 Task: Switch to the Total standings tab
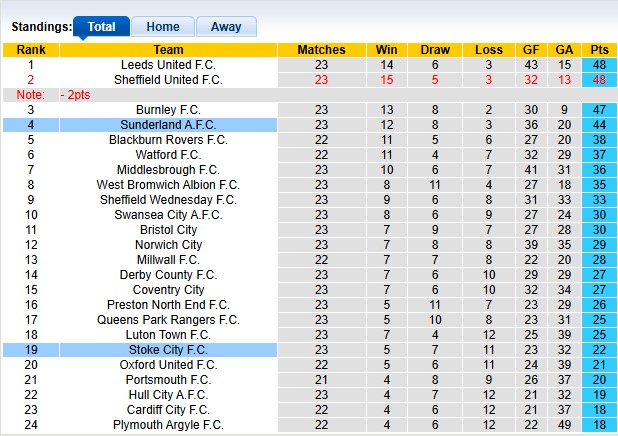101,27
